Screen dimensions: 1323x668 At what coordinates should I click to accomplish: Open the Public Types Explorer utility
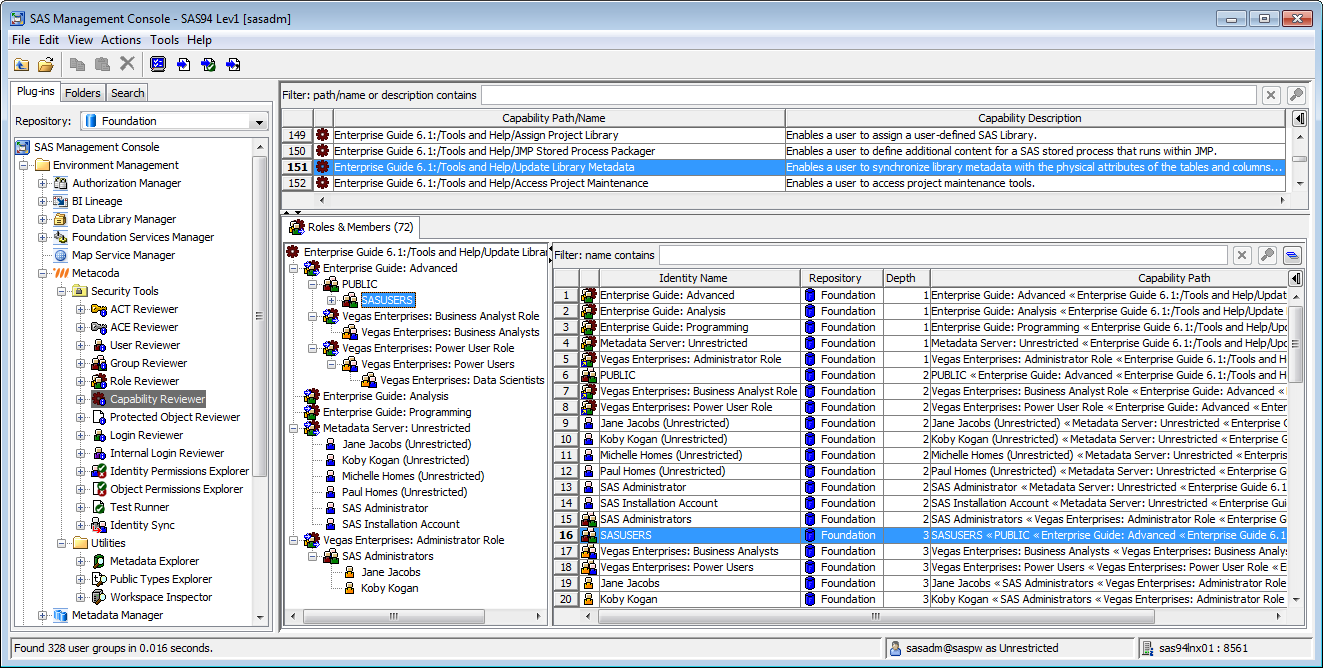coord(161,579)
